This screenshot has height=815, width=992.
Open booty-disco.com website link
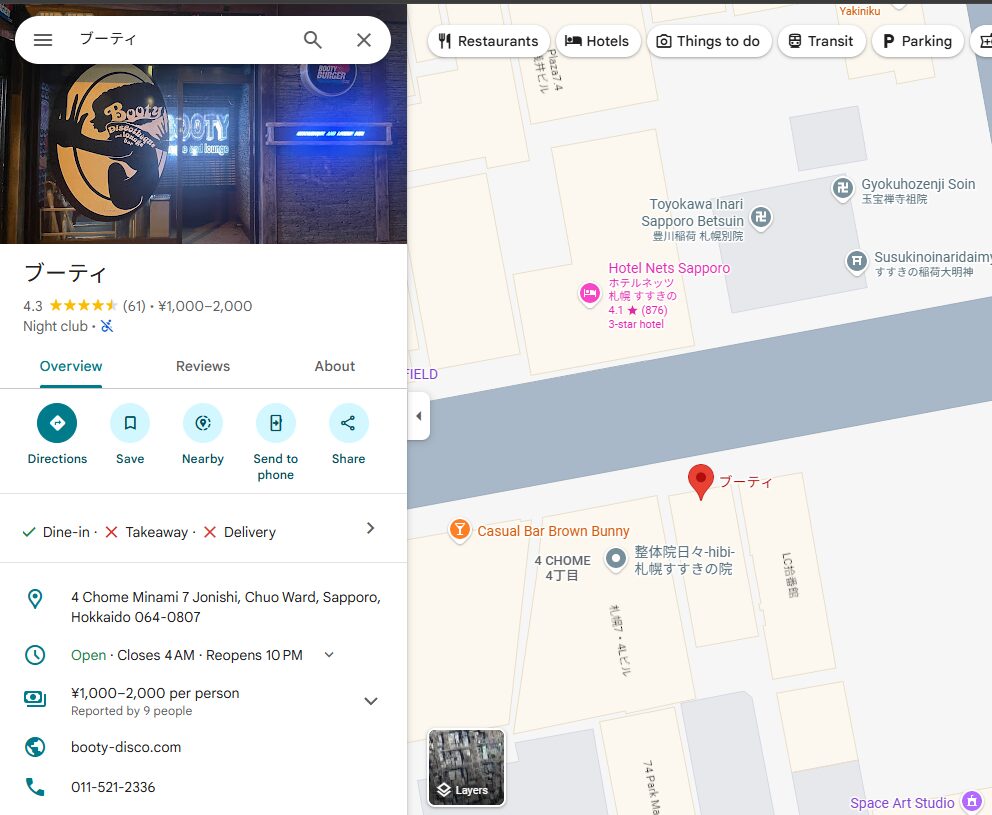(x=126, y=747)
